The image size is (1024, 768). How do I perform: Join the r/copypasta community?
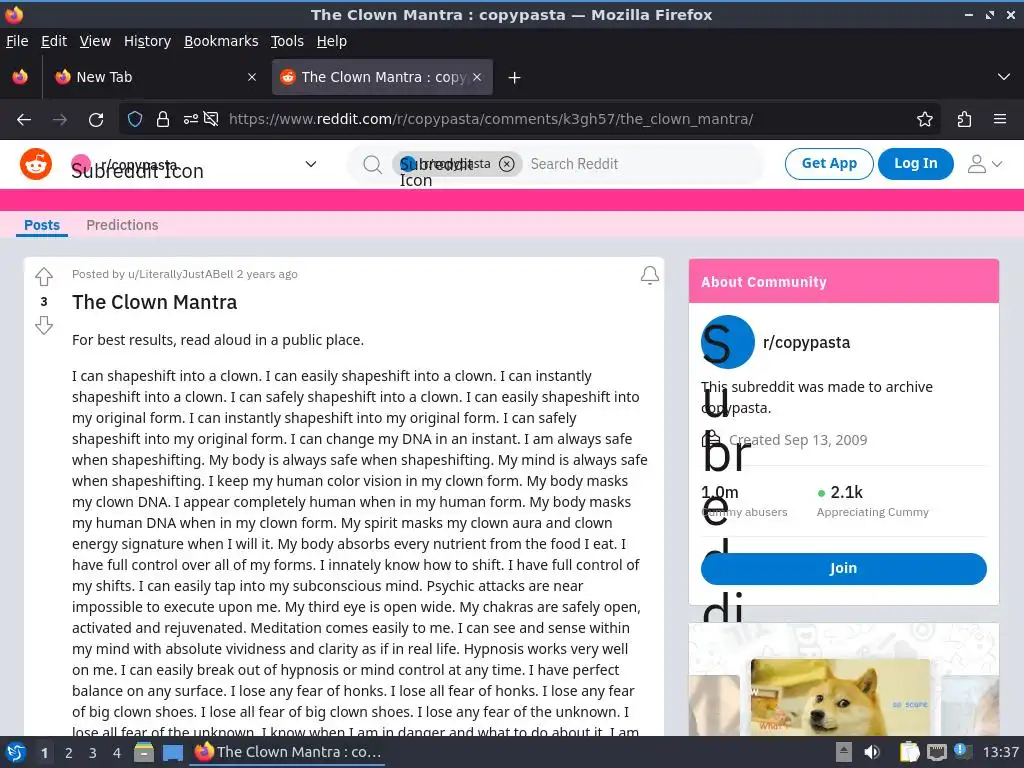(843, 568)
